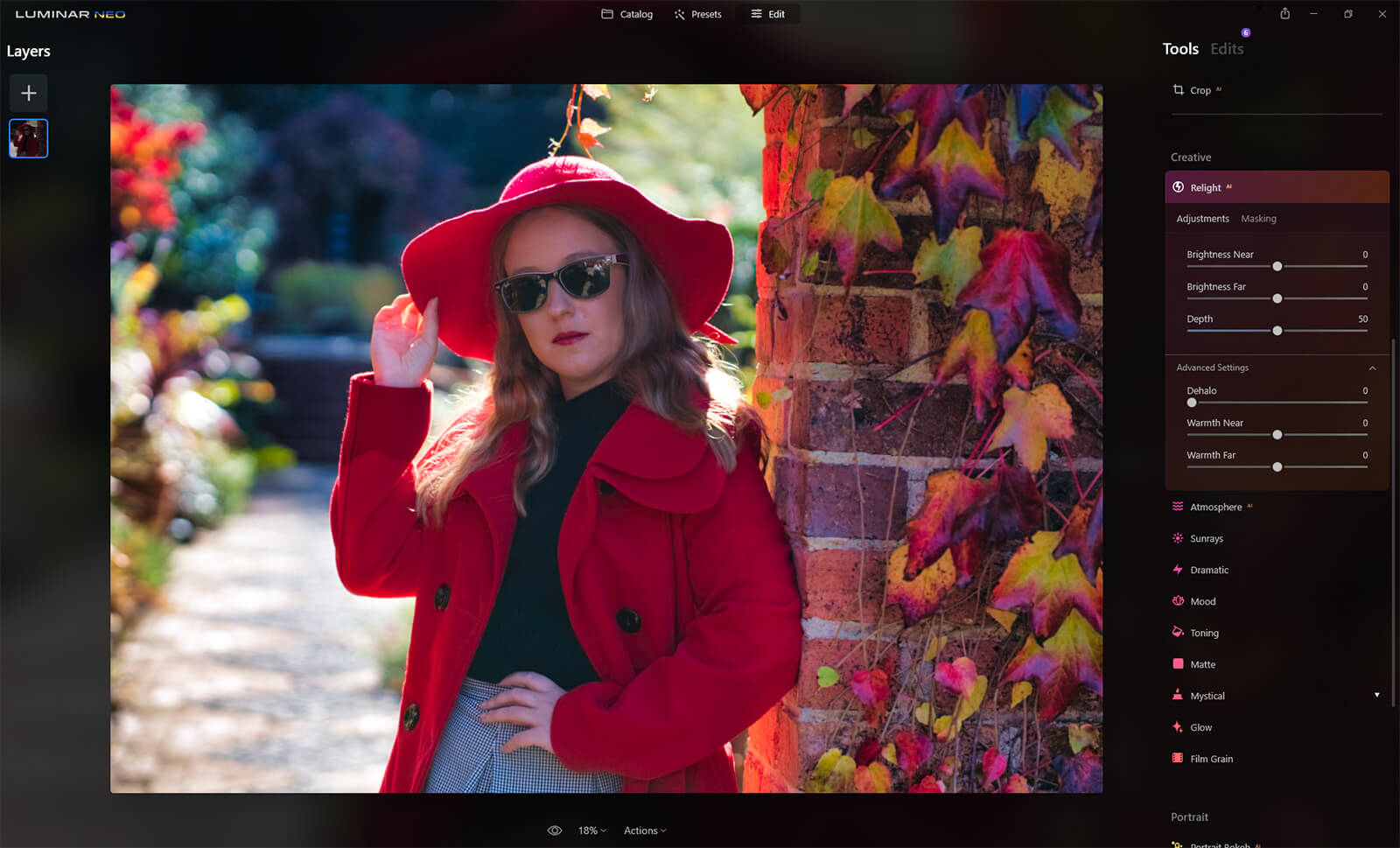Open the Toning tool
Image resolution: width=1400 pixels, height=848 pixels.
pyautogui.click(x=1204, y=633)
